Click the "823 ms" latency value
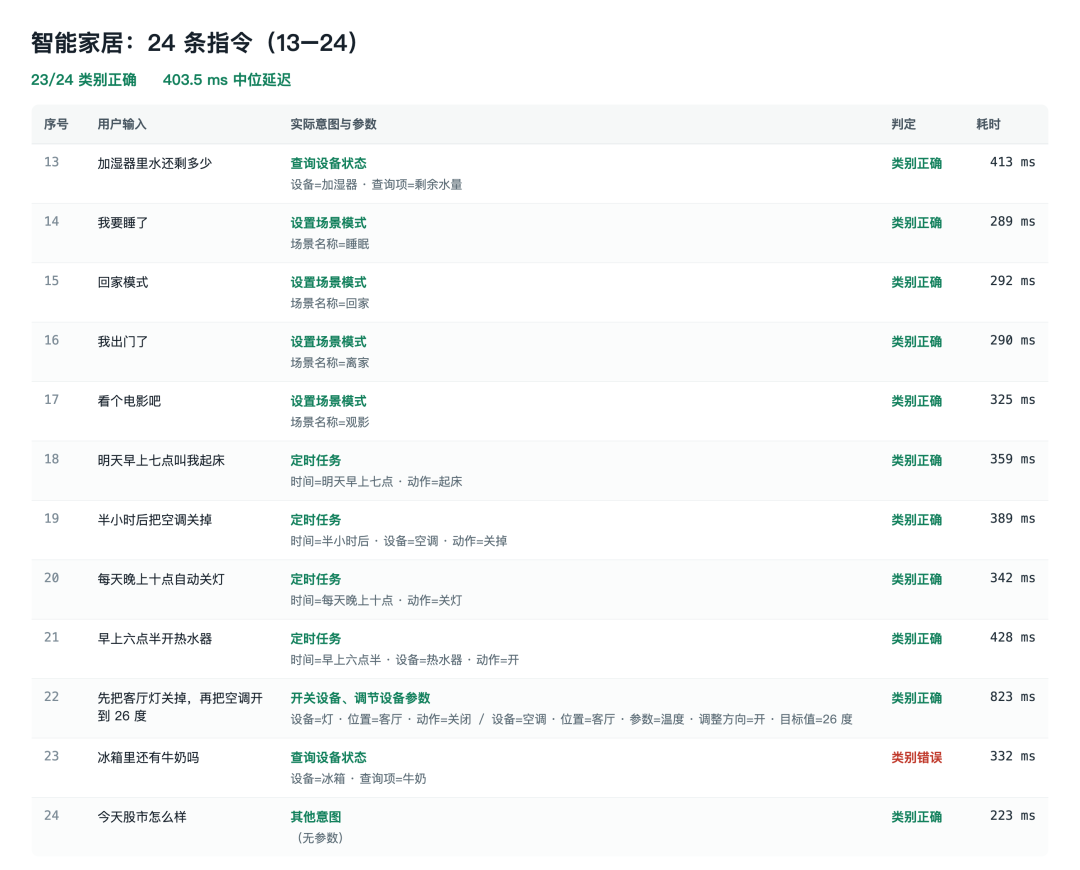This screenshot has width=1080, height=870. [x=1012, y=697]
